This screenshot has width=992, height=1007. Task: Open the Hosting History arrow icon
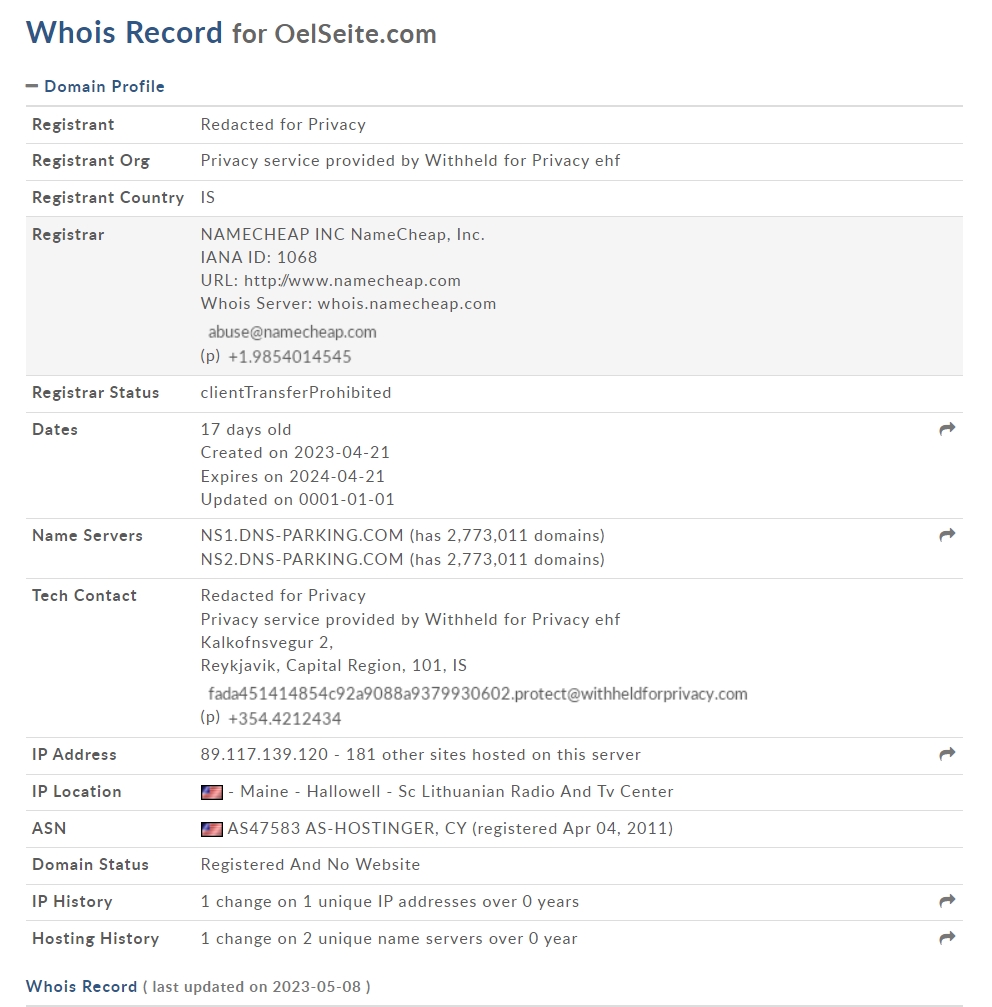point(947,938)
